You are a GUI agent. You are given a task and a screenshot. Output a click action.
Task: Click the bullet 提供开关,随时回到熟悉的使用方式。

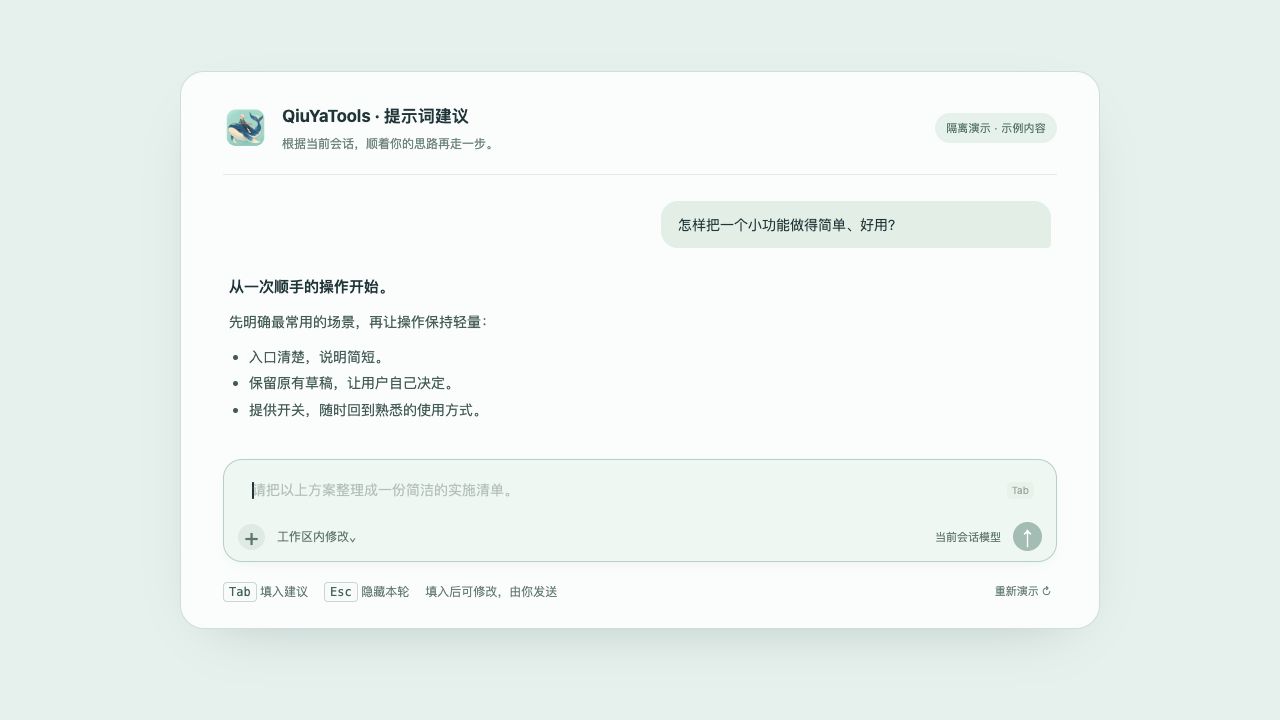point(366,410)
